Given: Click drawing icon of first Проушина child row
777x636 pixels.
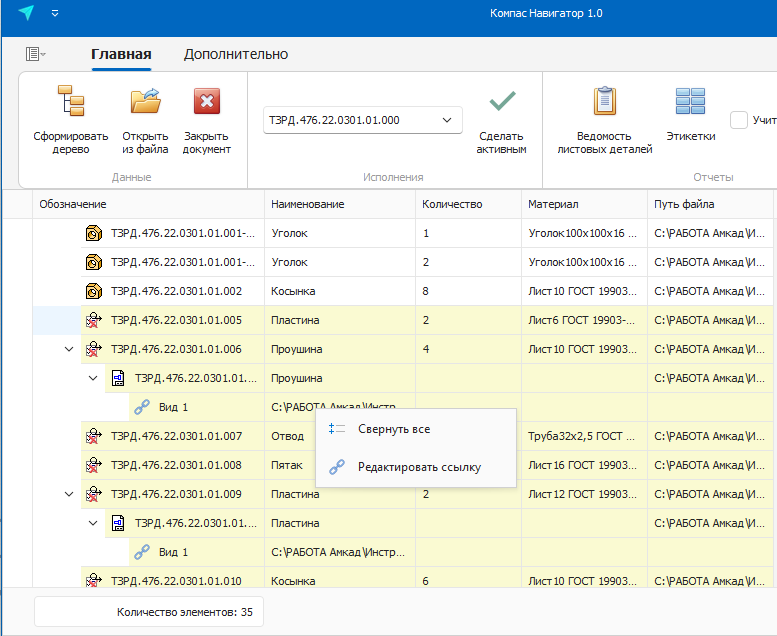Looking at the screenshot, I should pyautogui.click(x=118, y=379).
